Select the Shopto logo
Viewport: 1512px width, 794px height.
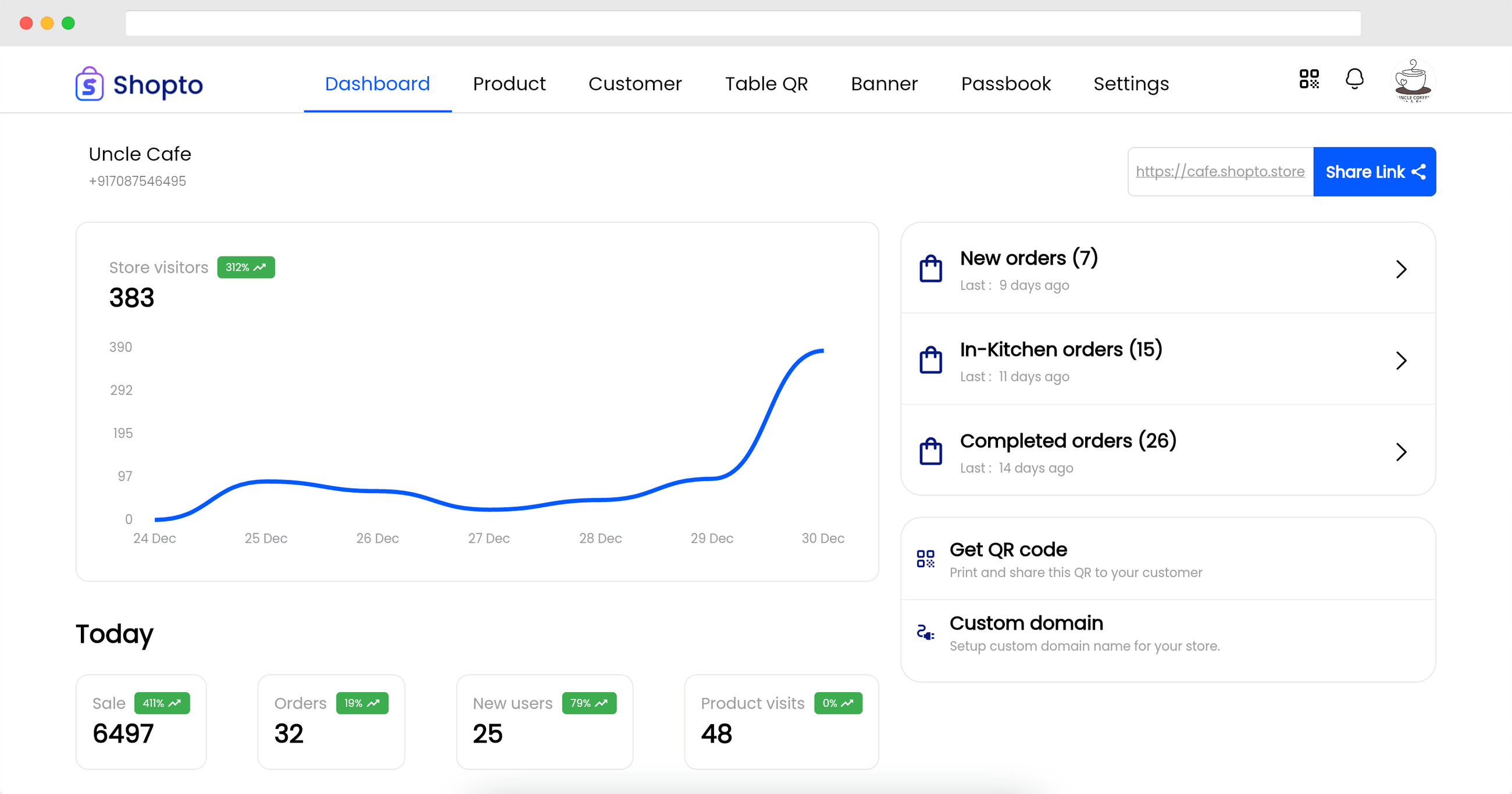[139, 83]
